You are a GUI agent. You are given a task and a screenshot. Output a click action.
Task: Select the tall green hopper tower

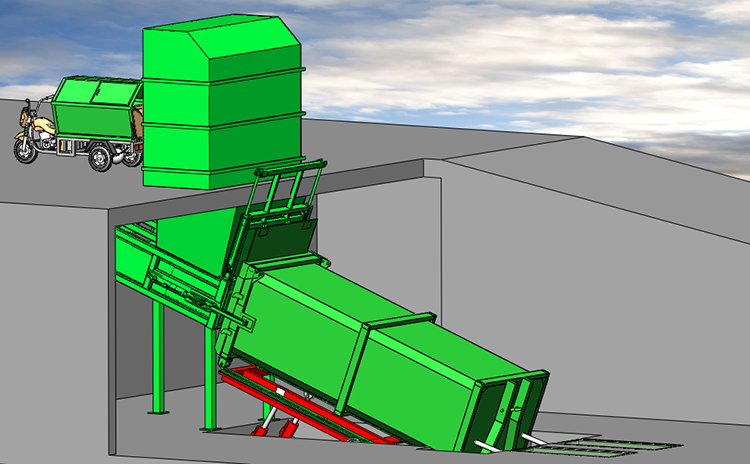click(223, 101)
